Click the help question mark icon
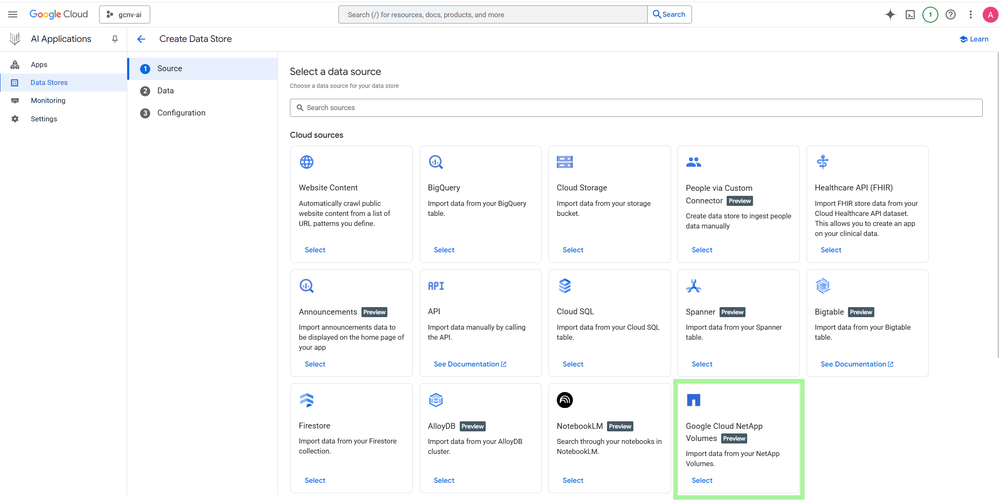The height and width of the screenshot is (500, 999). tap(950, 15)
